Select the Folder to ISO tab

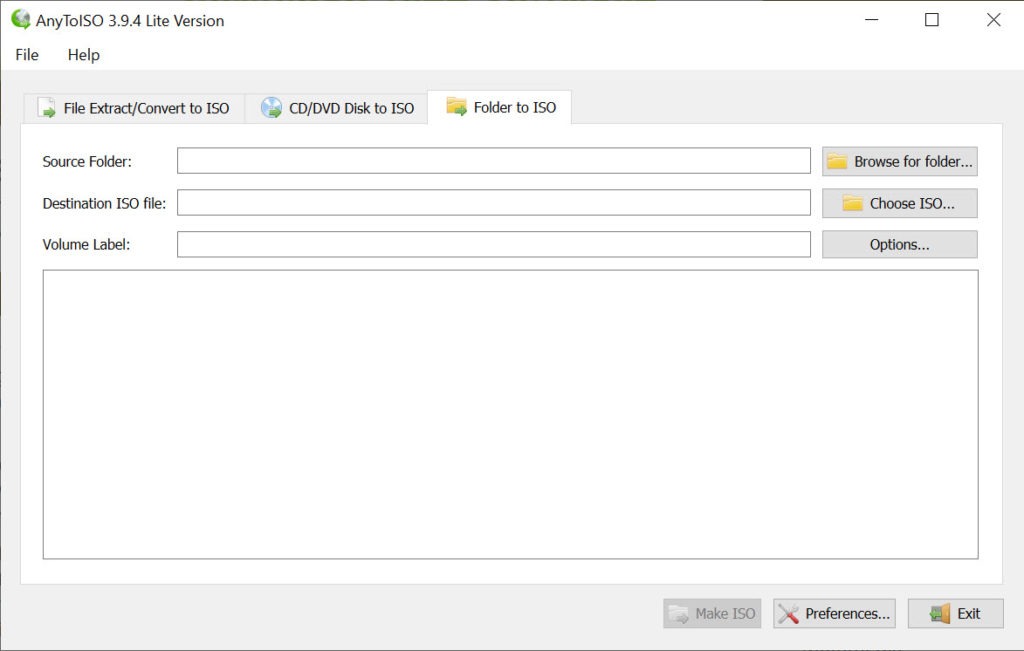pos(500,107)
